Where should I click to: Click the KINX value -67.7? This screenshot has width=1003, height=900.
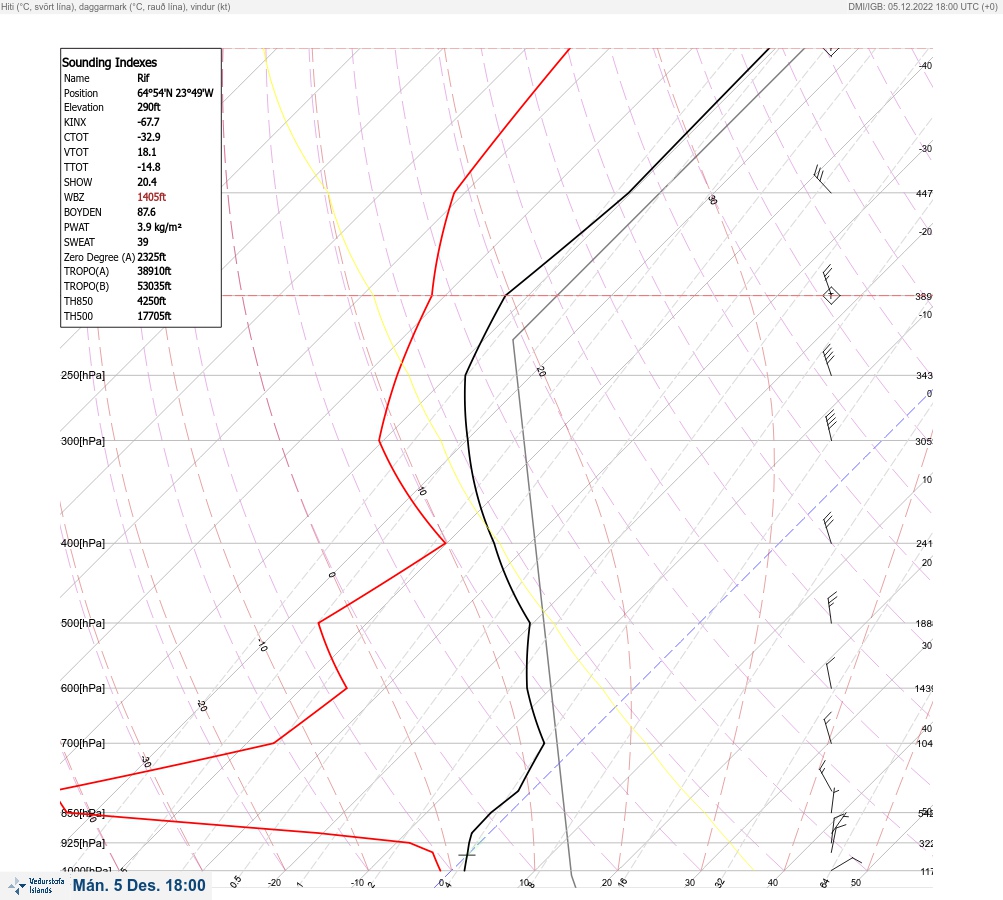pyautogui.click(x=148, y=122)
